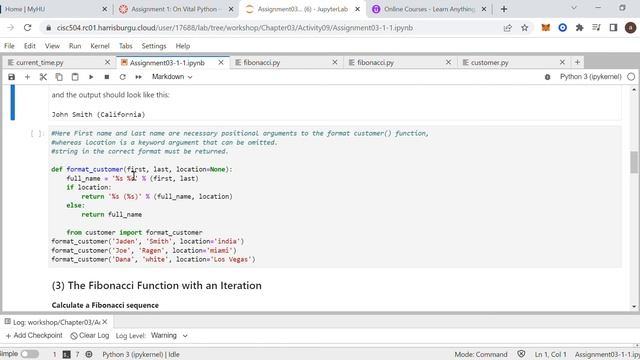Click the blue circular extension icon

click(x=562, y=28)
